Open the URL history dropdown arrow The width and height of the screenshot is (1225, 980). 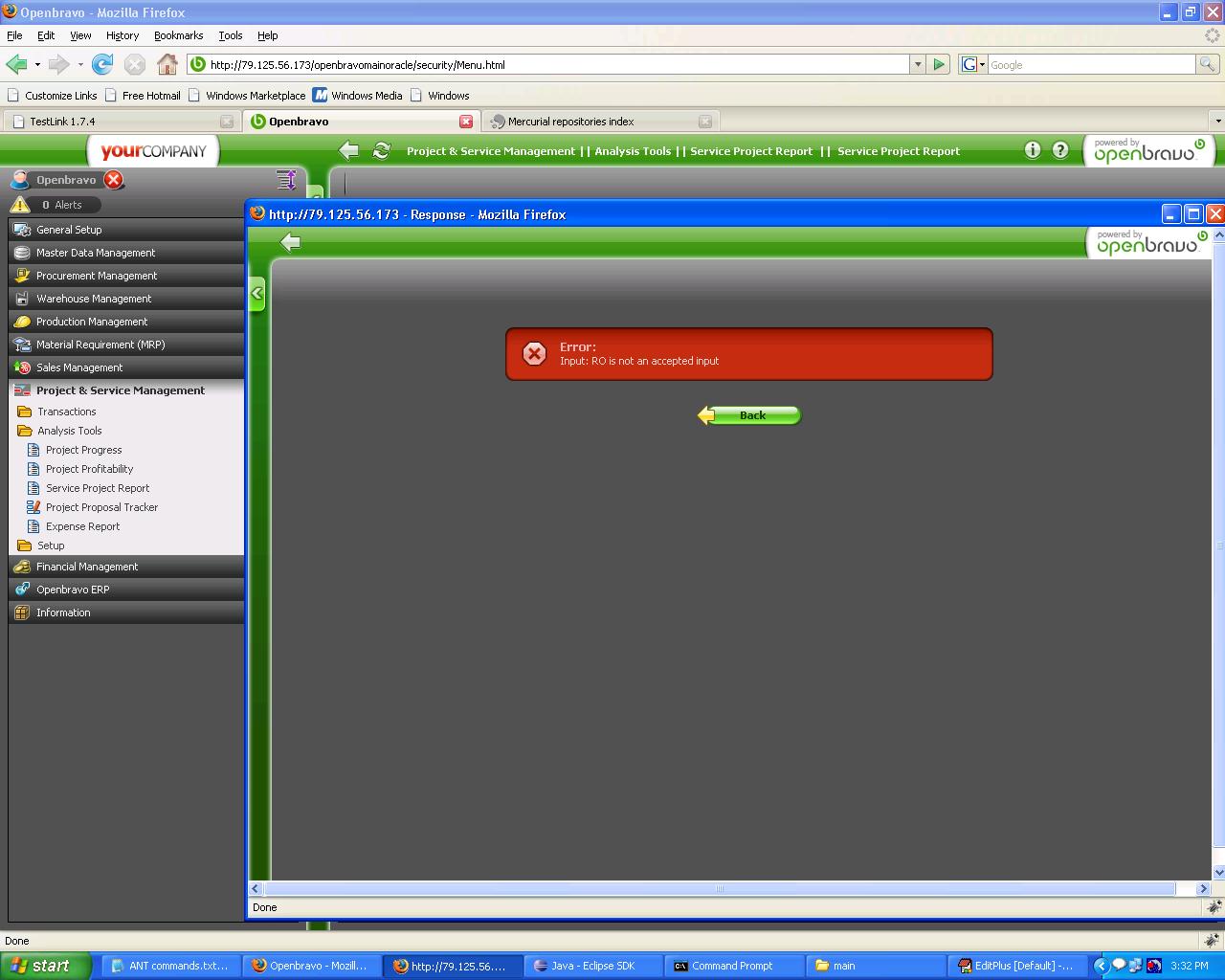pyautogui.click(x=918, y=64)
